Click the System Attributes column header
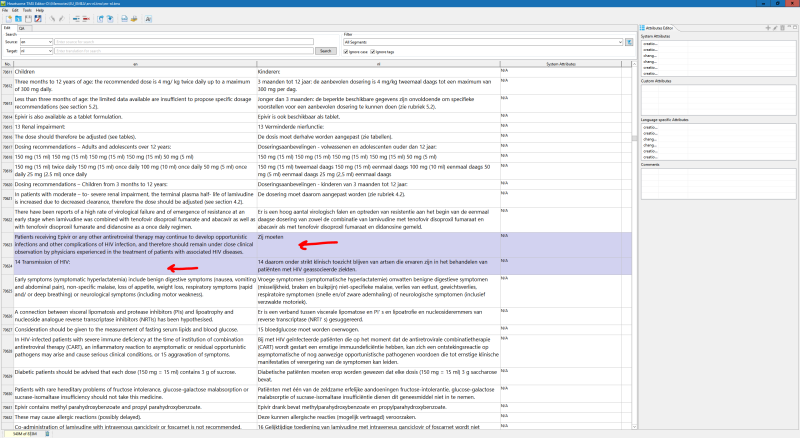 tap(561, 64)
